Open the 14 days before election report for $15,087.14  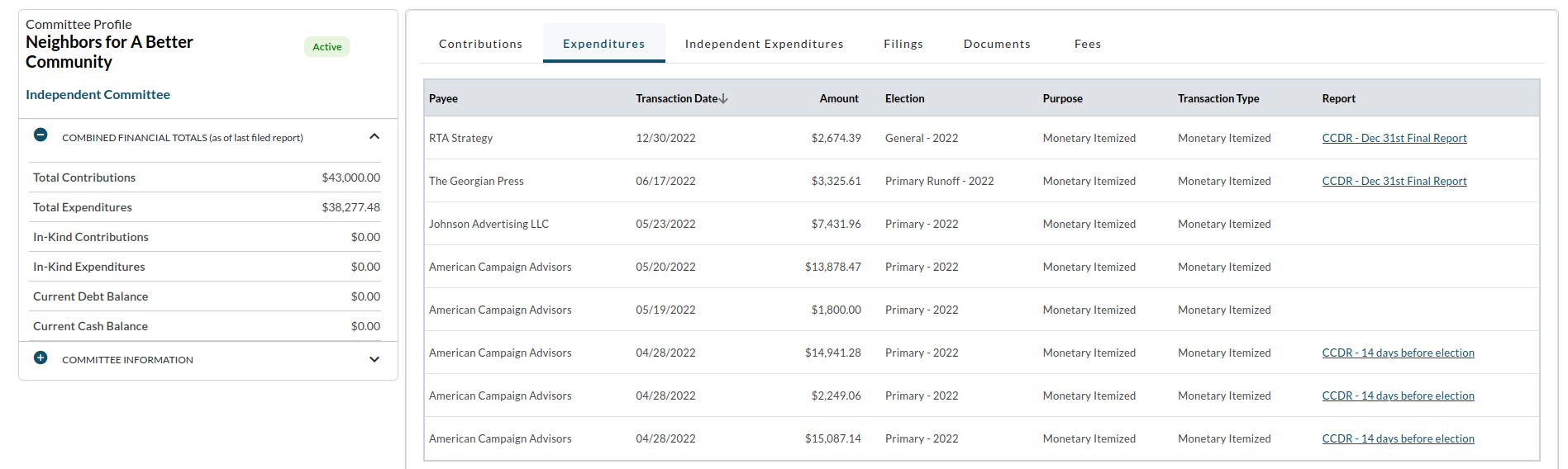coord(1398,438)
